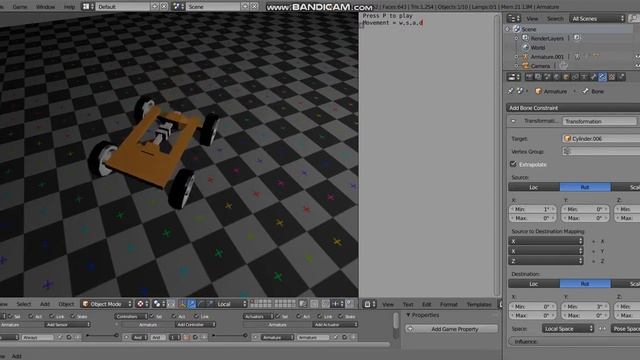Click the pin icon in properties breadcrumb
640x360 pixels.
pos(511,91)
